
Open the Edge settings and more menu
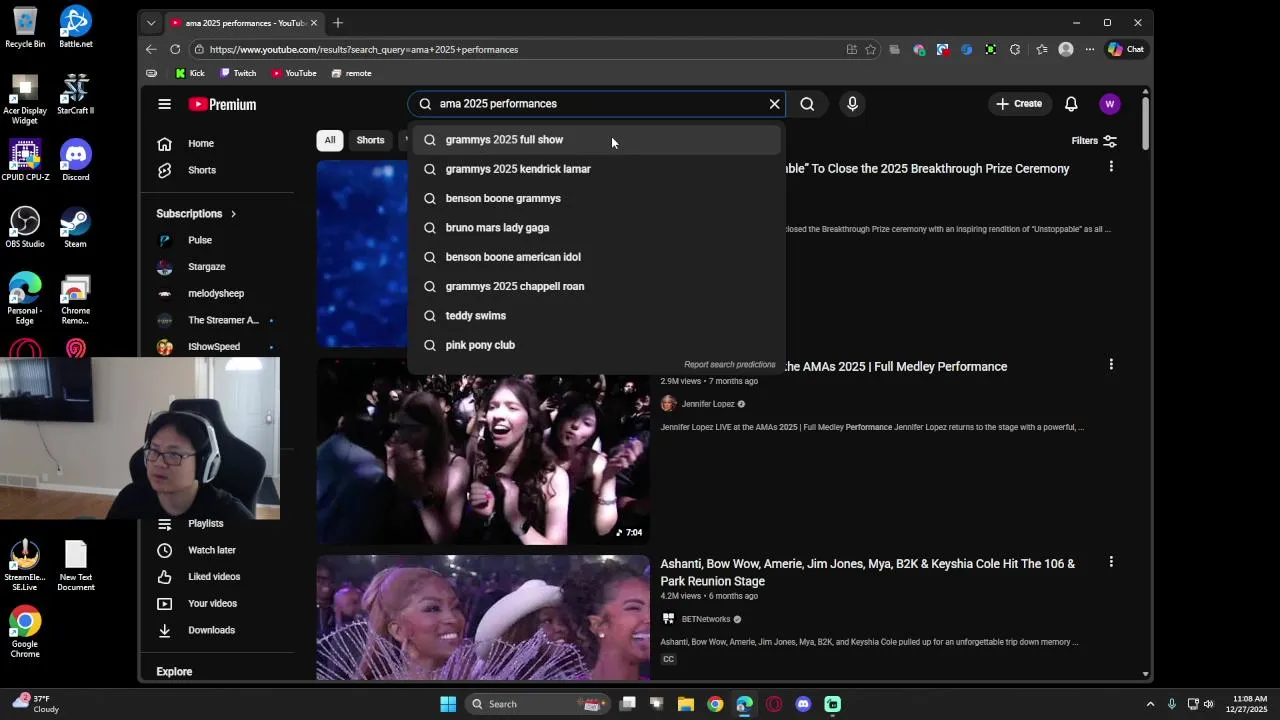(x=1090, y=49)
